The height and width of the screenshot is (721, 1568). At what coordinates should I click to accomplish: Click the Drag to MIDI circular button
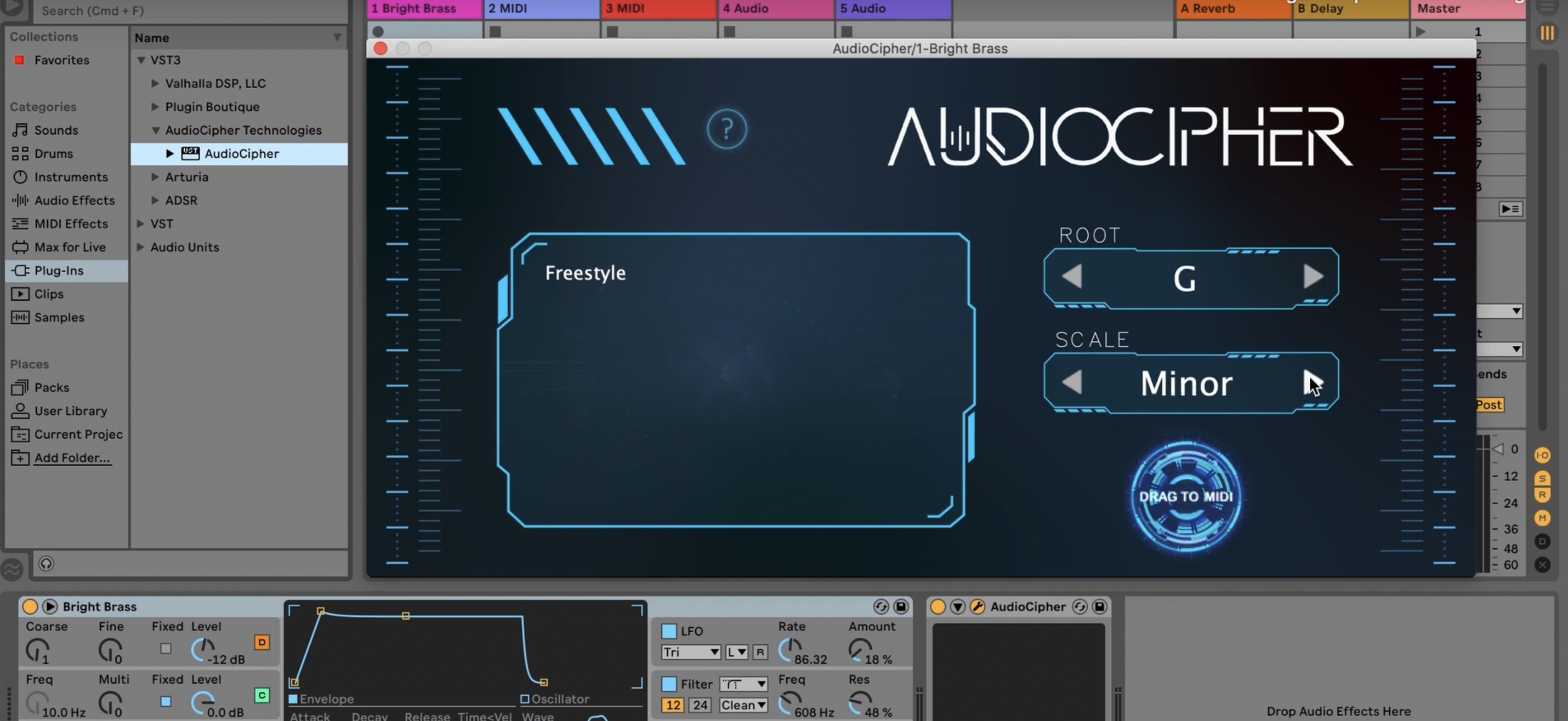point(1186,497)
